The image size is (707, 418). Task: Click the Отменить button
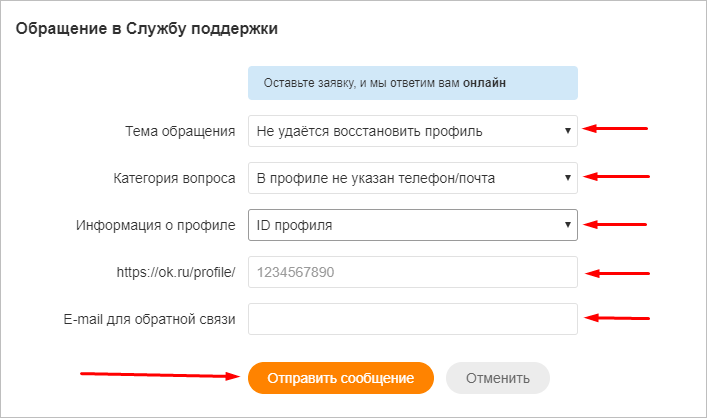pos(498,378)
